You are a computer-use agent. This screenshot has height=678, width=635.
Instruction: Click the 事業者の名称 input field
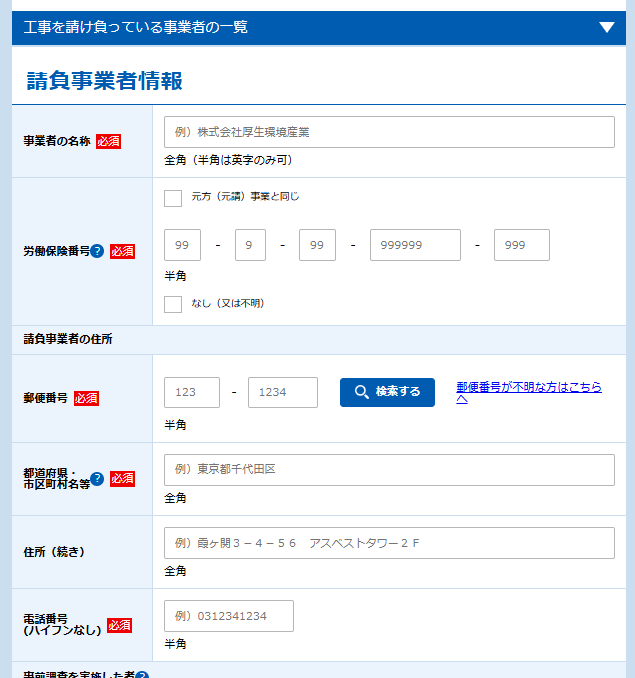(389, 132)
